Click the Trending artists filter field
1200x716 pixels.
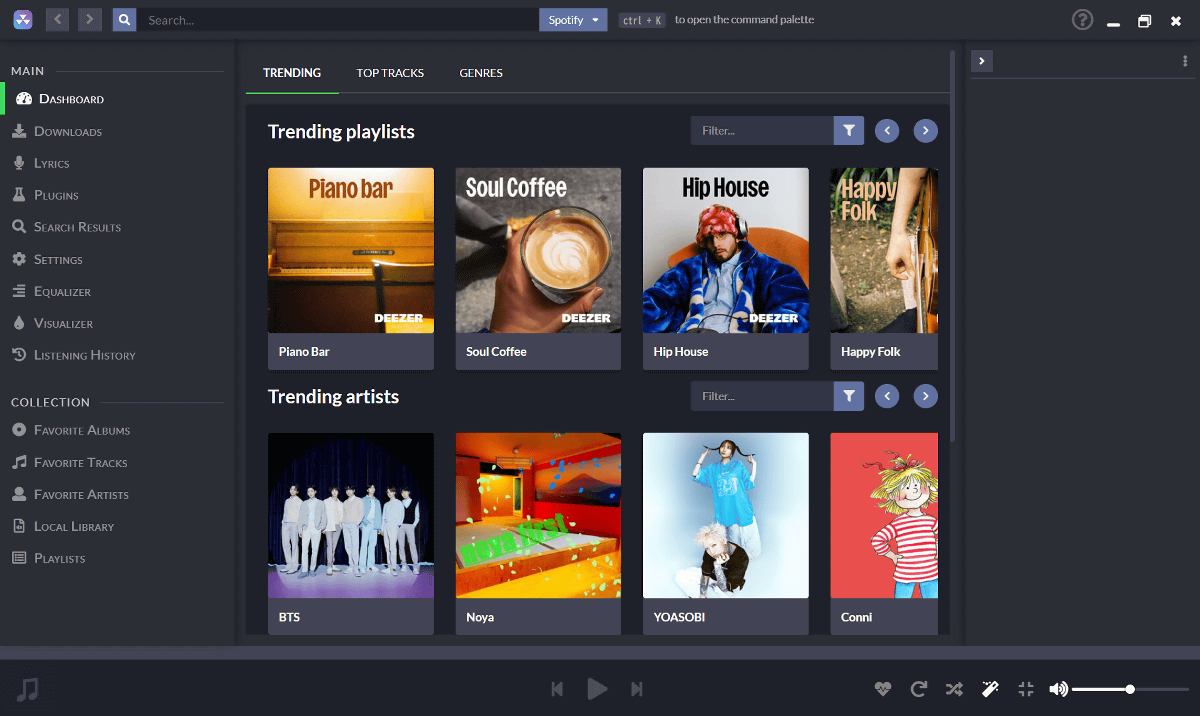pyautogui.click(x=762, y=396)
